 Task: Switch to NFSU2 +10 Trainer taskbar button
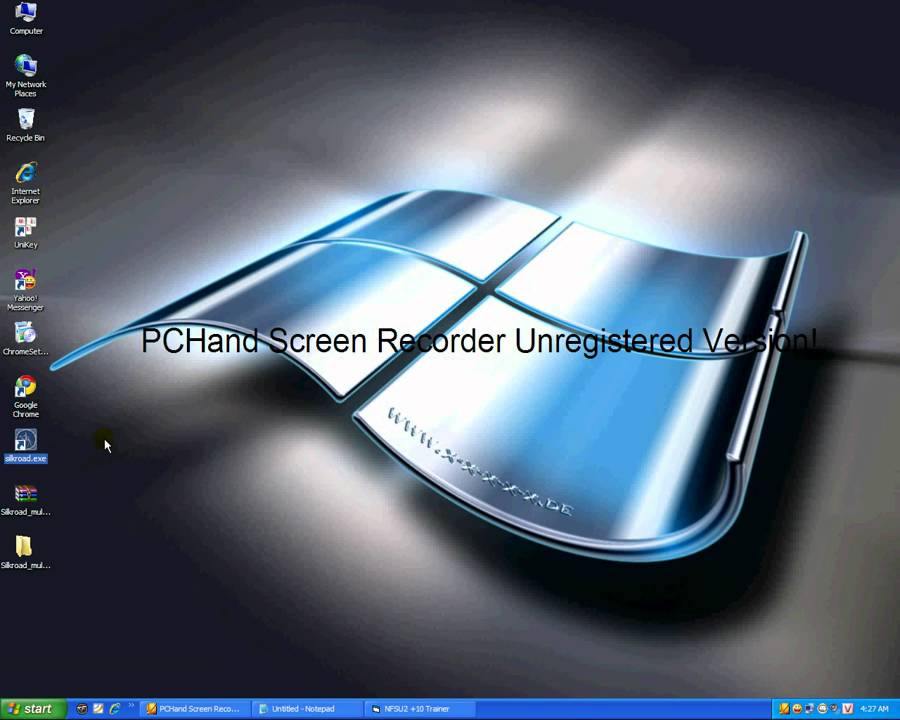tap(420, 709)
